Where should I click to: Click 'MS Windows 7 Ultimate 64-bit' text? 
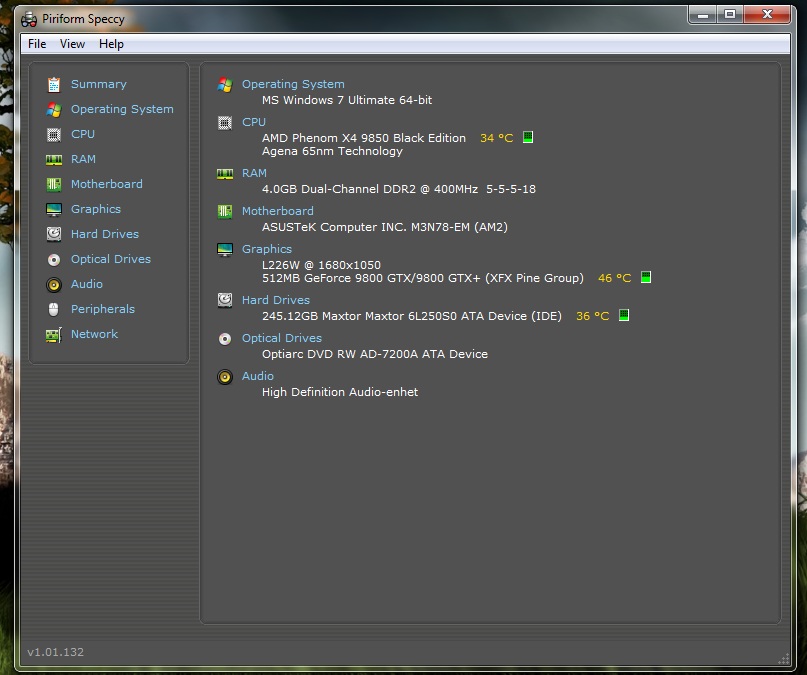coord(347,100)
